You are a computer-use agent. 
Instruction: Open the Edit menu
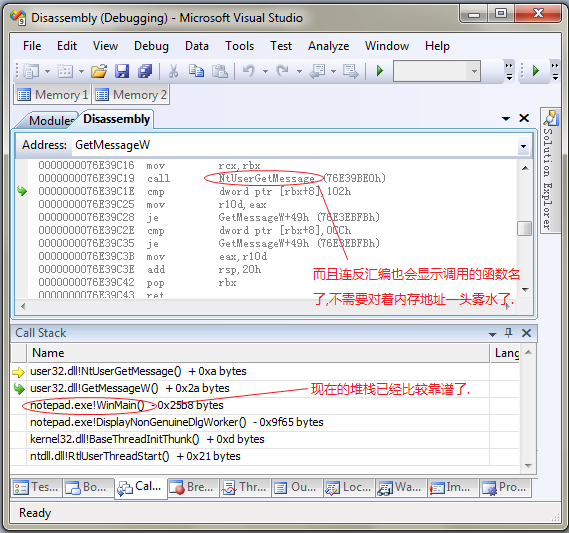pos(67,46)
